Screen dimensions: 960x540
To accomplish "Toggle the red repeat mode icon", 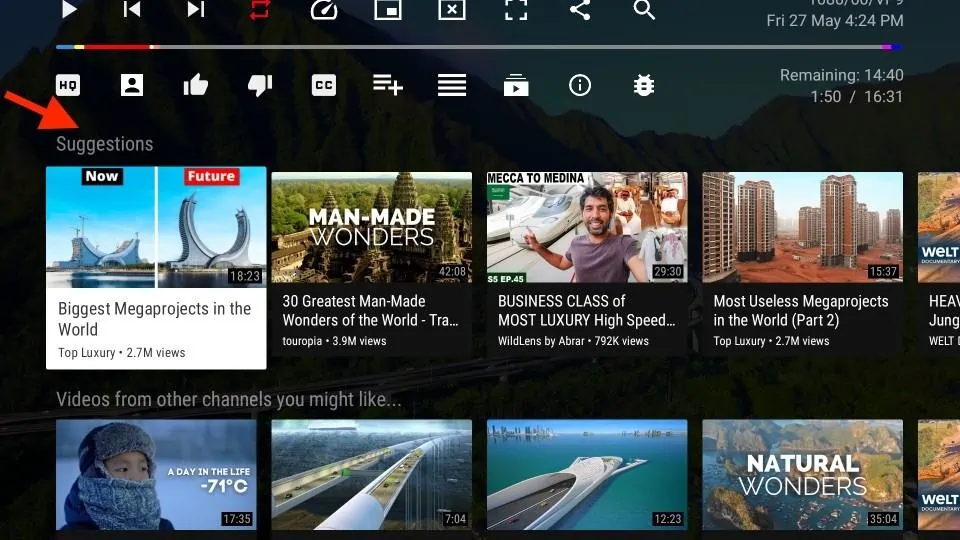I will coord(260,9).
